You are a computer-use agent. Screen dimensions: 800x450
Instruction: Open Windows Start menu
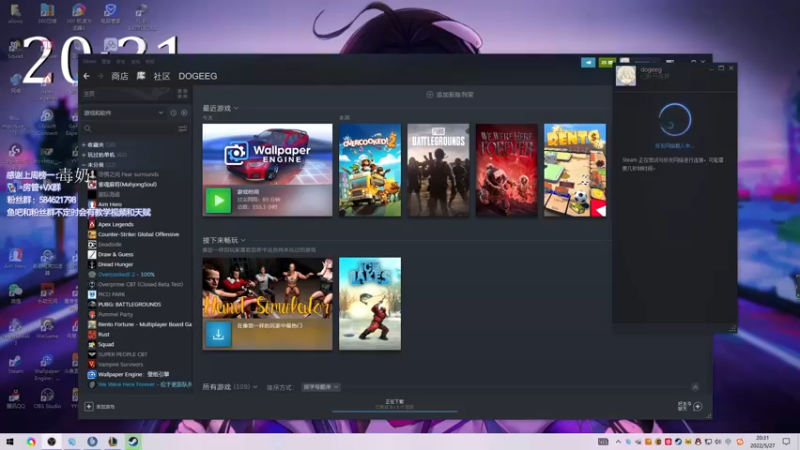tap(10, 441)
